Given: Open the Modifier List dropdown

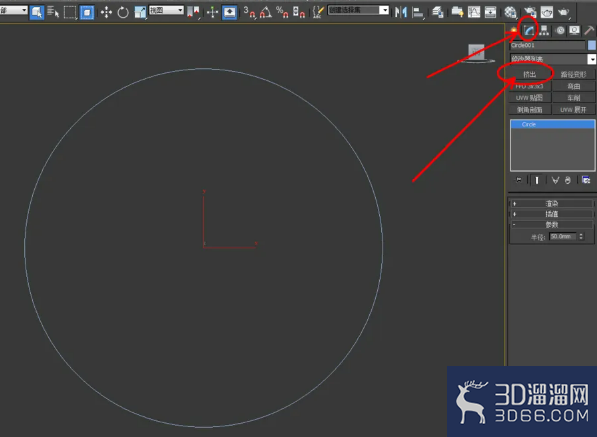Looking at the screenshot, I should tap(552, 59).
